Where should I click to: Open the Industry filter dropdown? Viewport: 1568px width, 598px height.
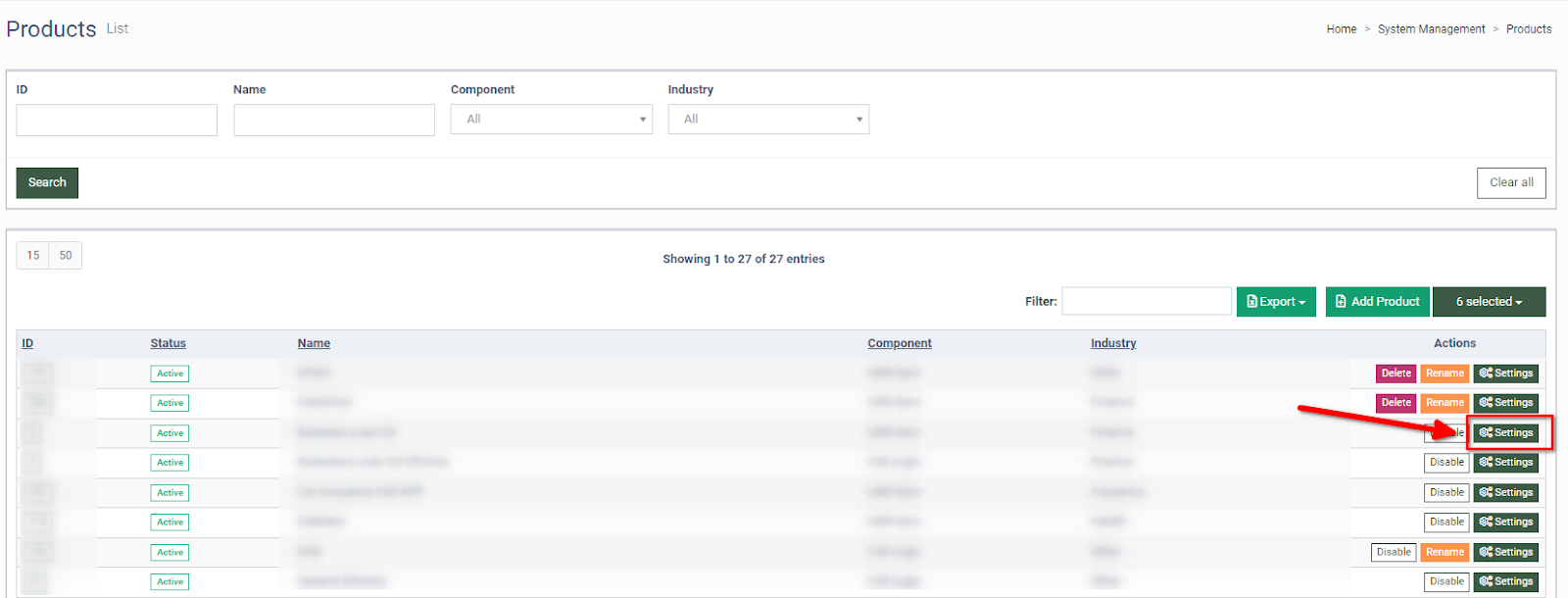(x=768, y=120)
